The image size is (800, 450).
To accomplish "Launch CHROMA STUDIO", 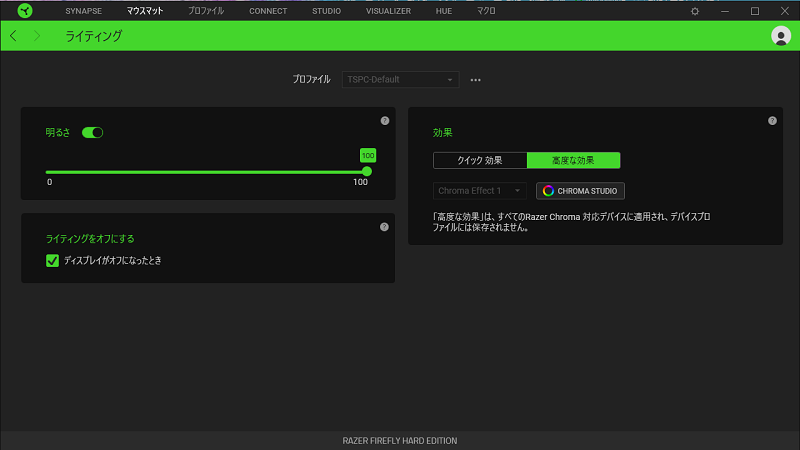I will pyautogui.click(x=580, y=191).
